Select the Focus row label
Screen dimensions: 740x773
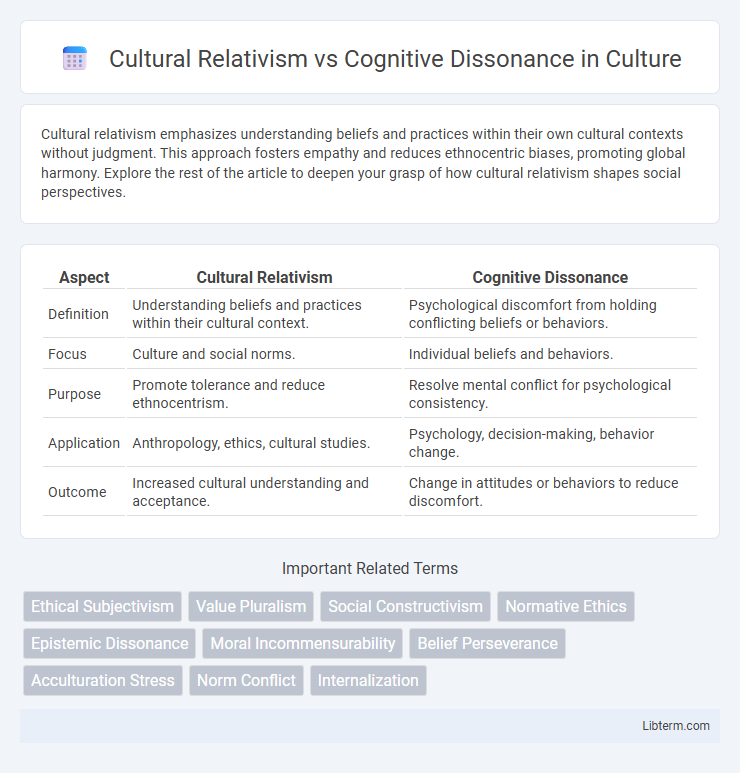pyautogui.click(x=67, y=354)
